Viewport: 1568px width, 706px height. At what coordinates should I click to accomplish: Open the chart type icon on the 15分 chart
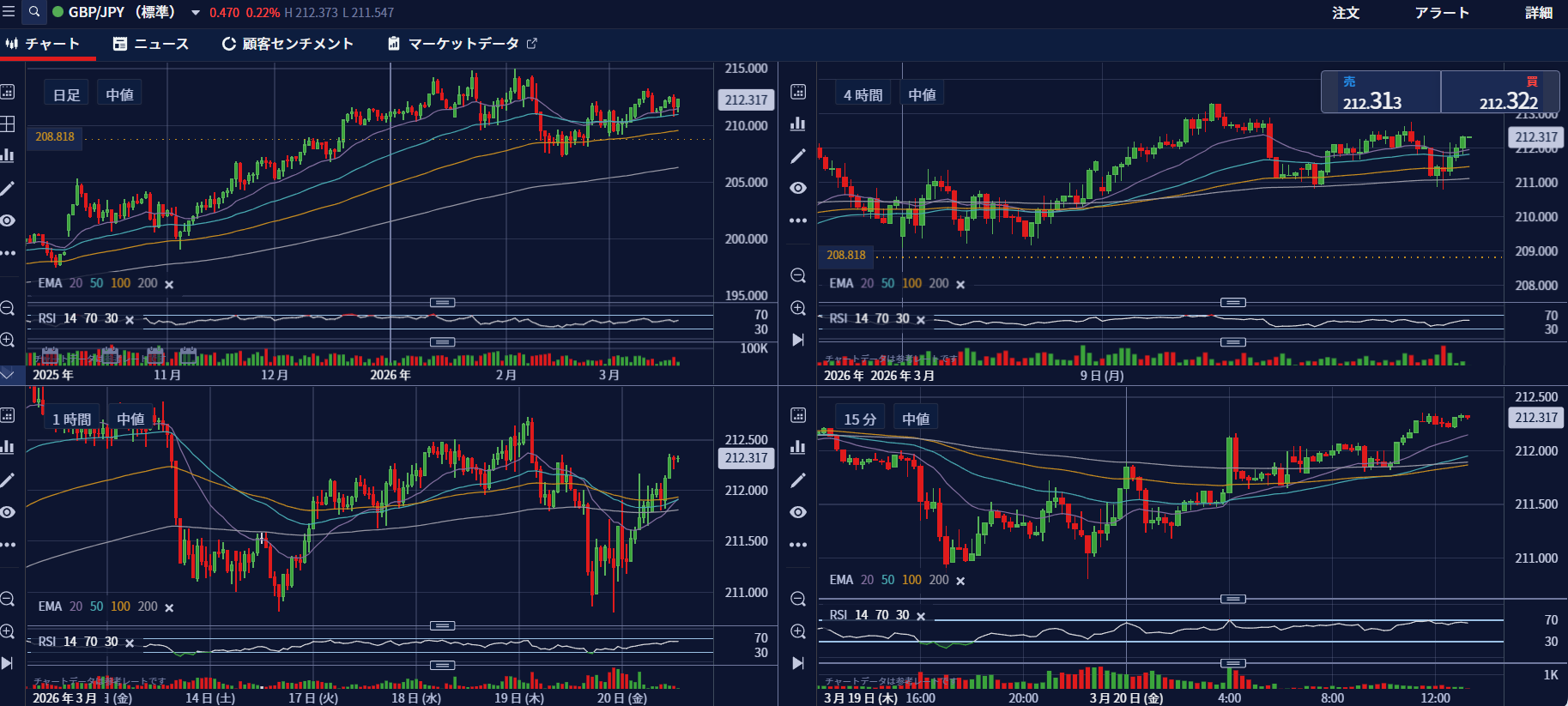(798, 447)
